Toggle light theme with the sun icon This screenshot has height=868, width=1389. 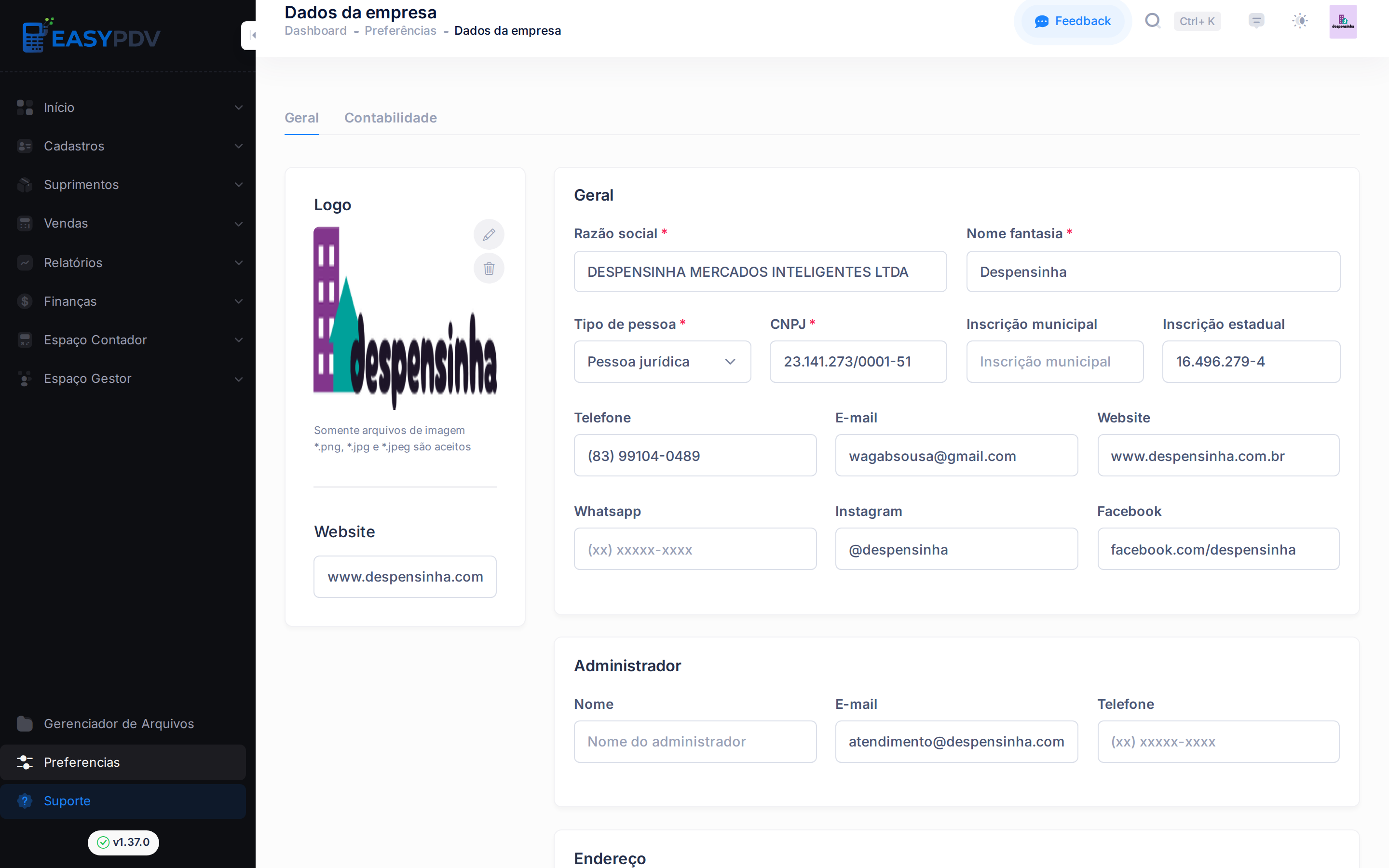tap(1300, 21)
